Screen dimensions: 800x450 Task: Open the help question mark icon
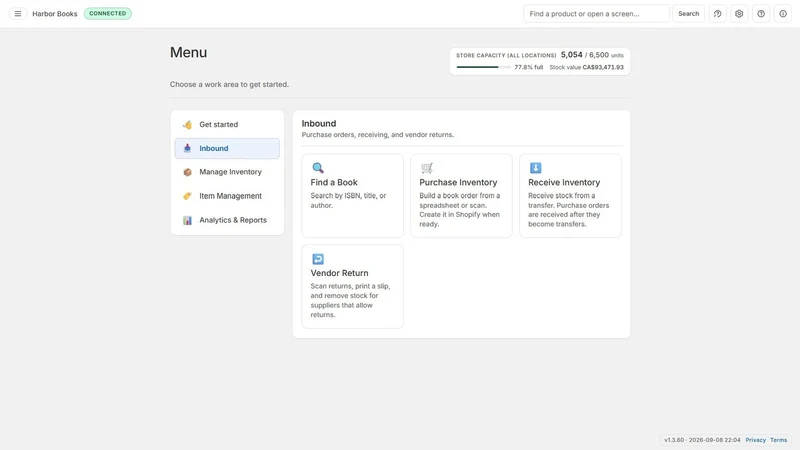761,14
